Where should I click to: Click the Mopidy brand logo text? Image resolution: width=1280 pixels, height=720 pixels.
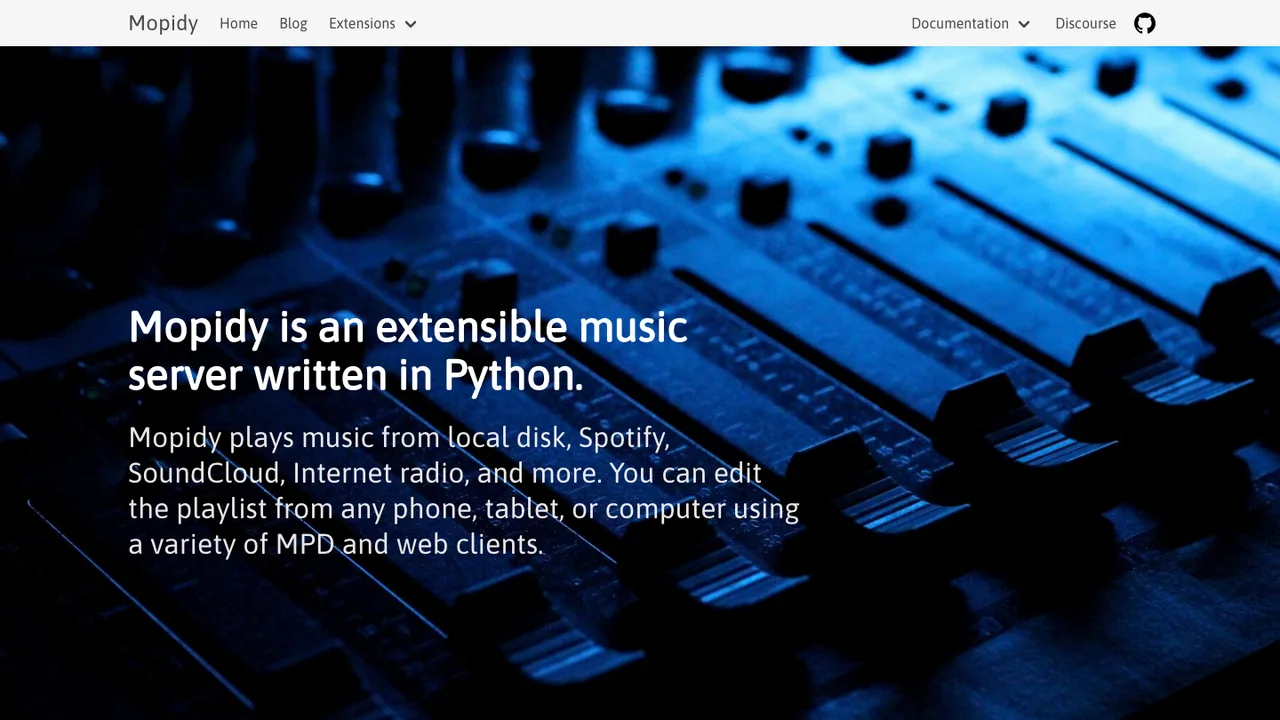click(x=163, y=23)
